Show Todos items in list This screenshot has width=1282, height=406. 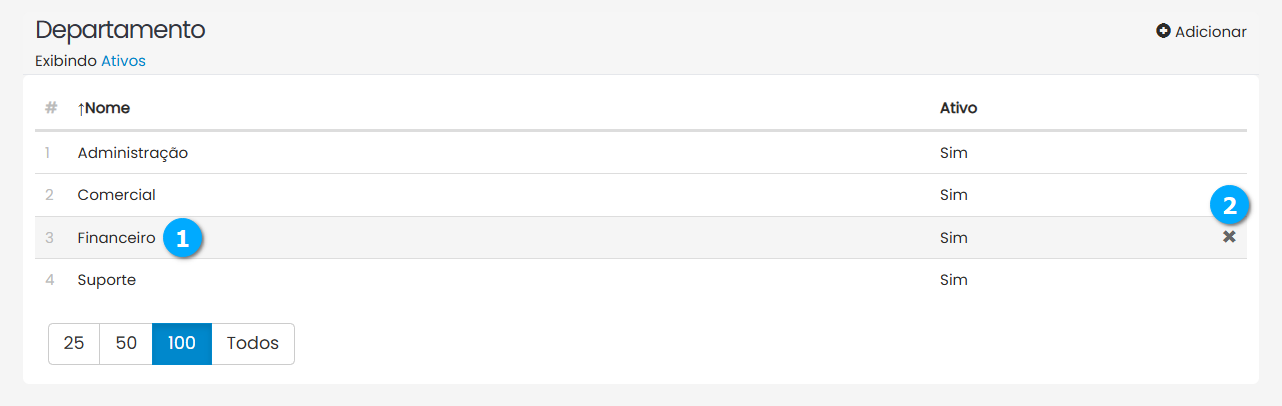coord(253,343)
